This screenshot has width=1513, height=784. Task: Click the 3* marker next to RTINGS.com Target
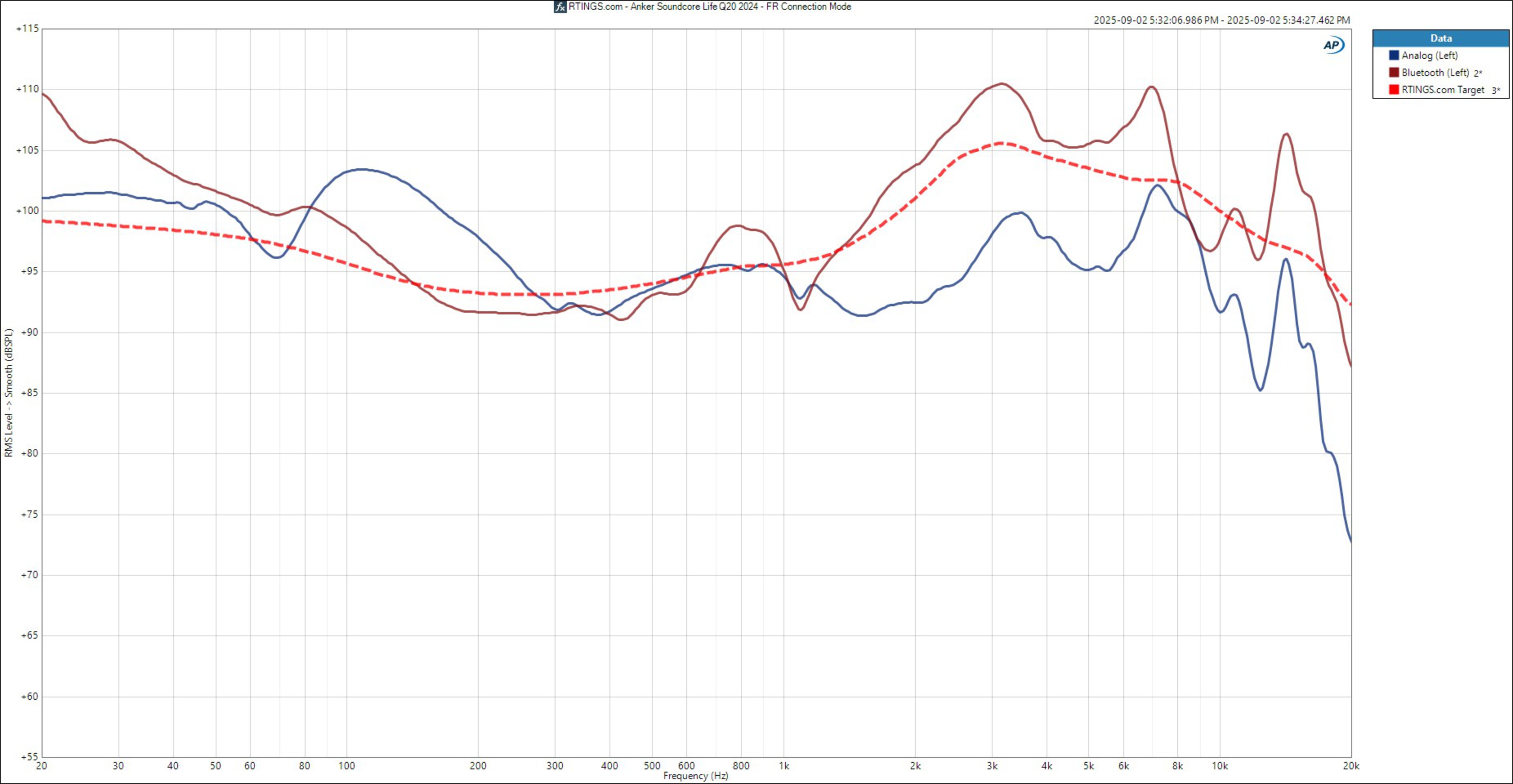[1495, 91]
